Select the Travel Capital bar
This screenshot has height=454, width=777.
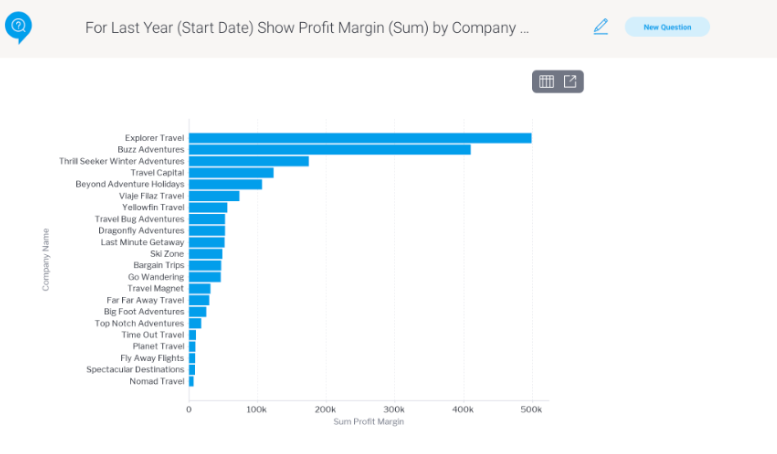pos(231,173)
